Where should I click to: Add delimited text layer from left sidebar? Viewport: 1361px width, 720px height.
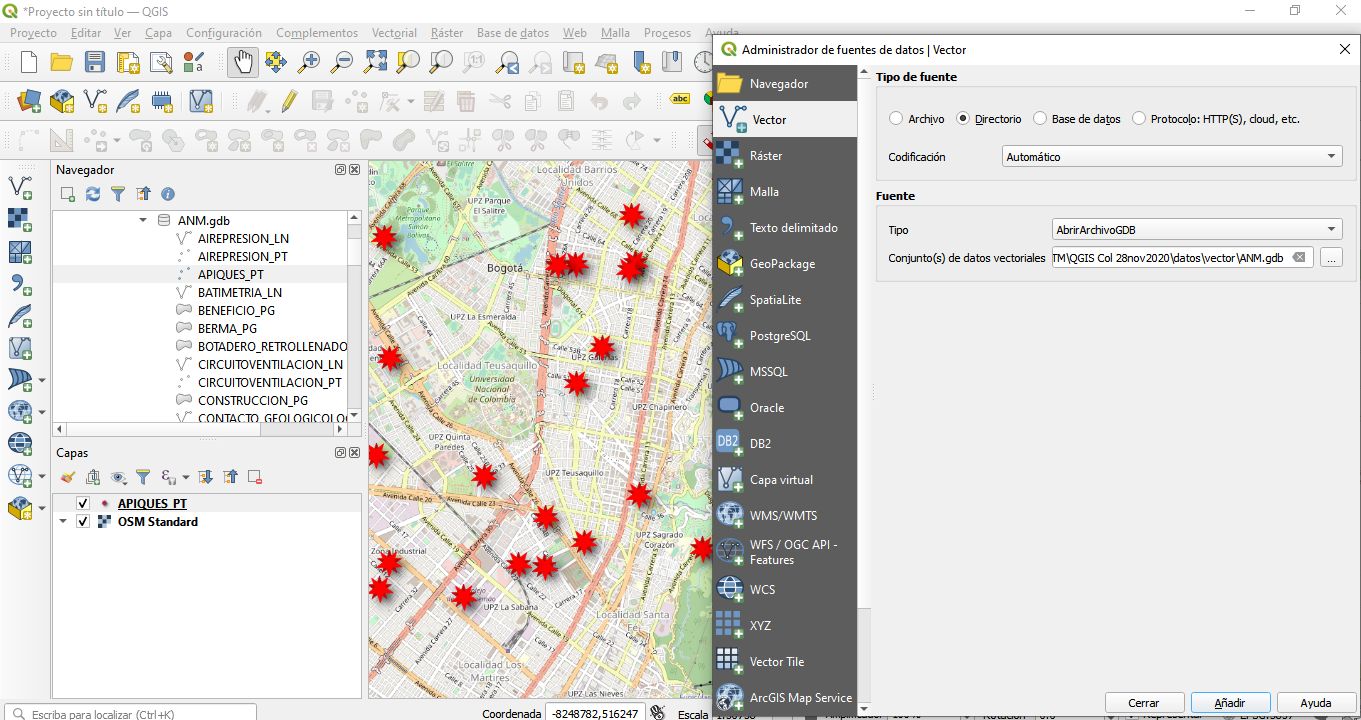(x=19, y=284)
